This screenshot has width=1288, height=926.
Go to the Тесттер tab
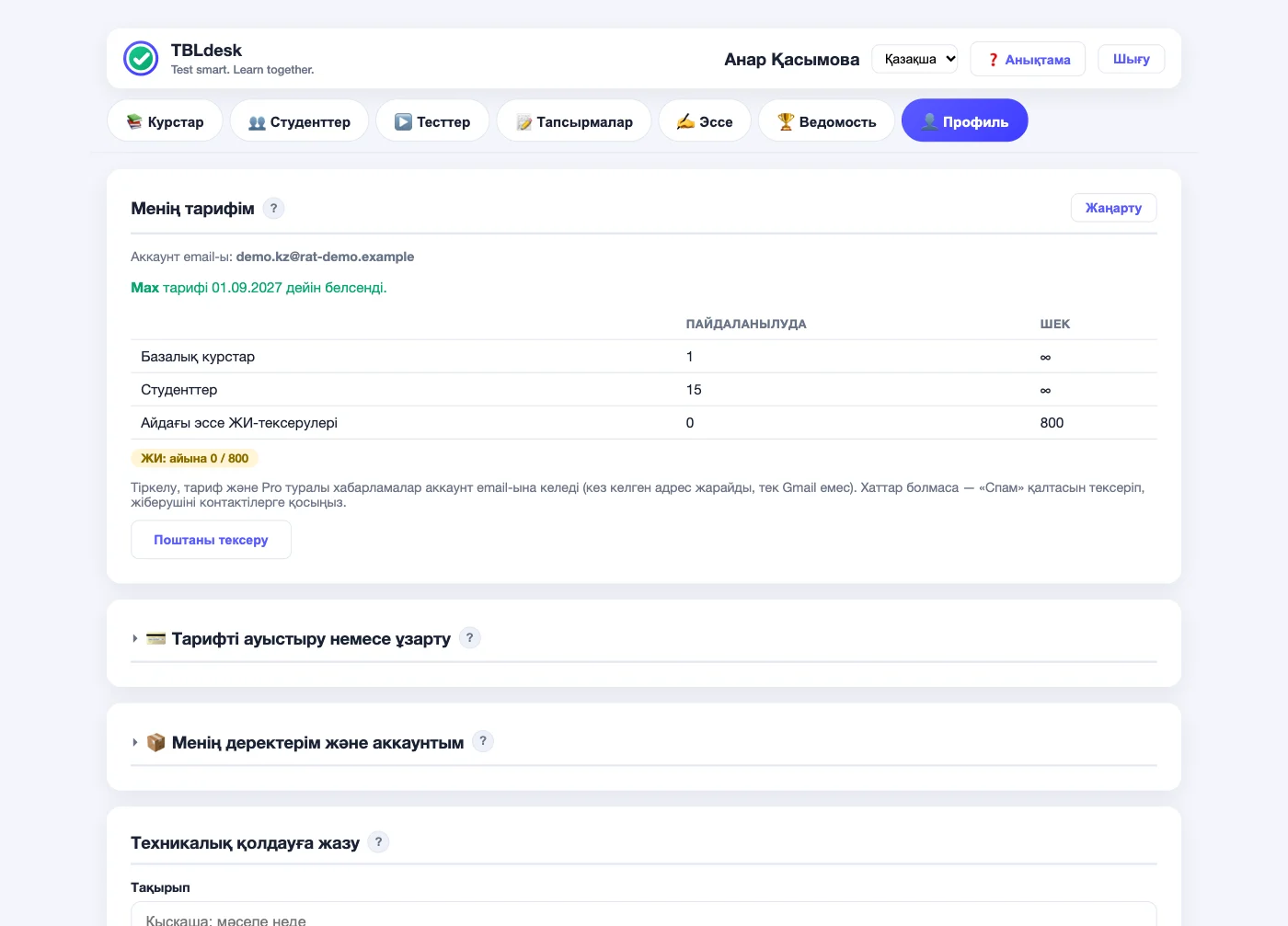pos(432,121)
